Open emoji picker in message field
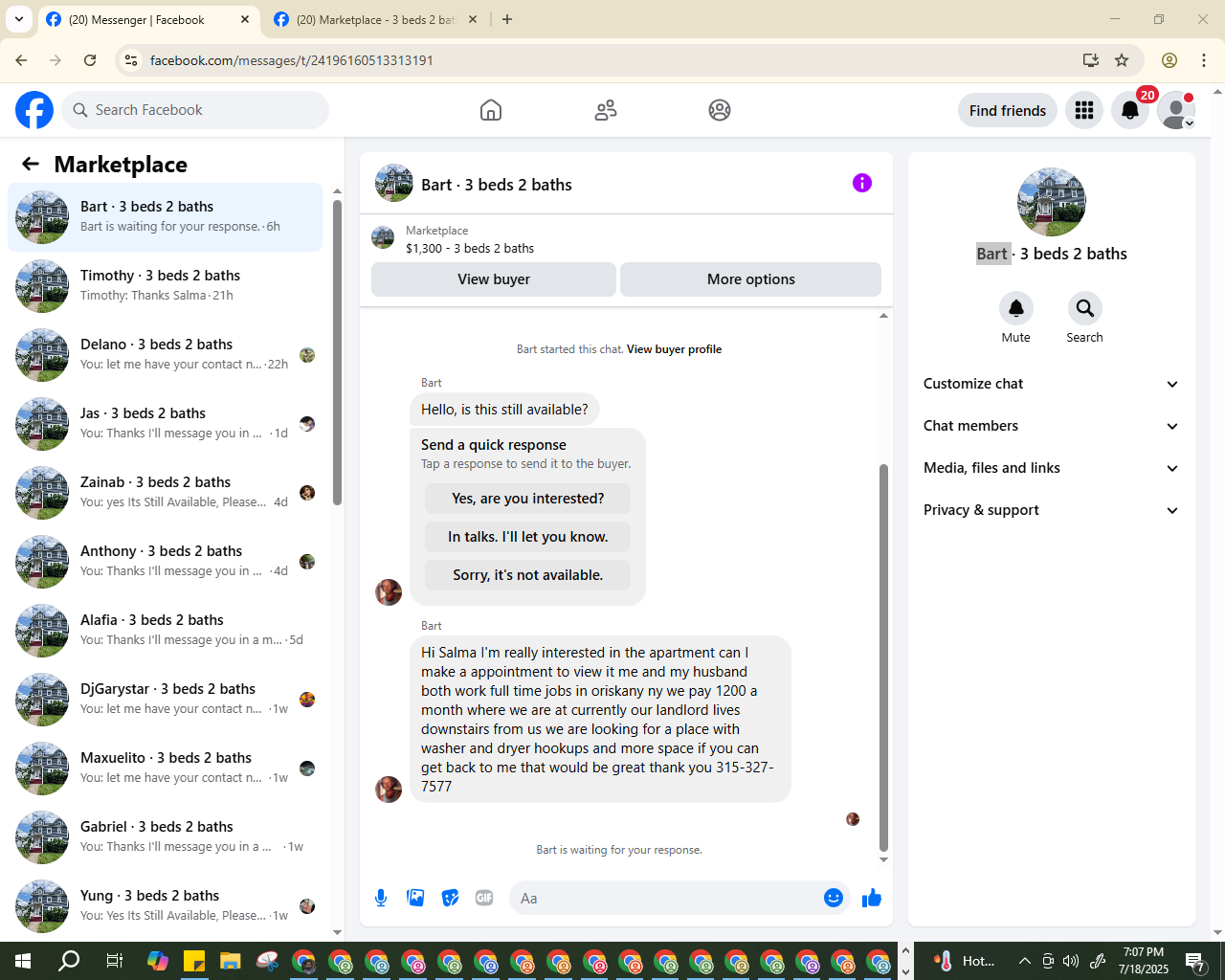 coord(834,898)
